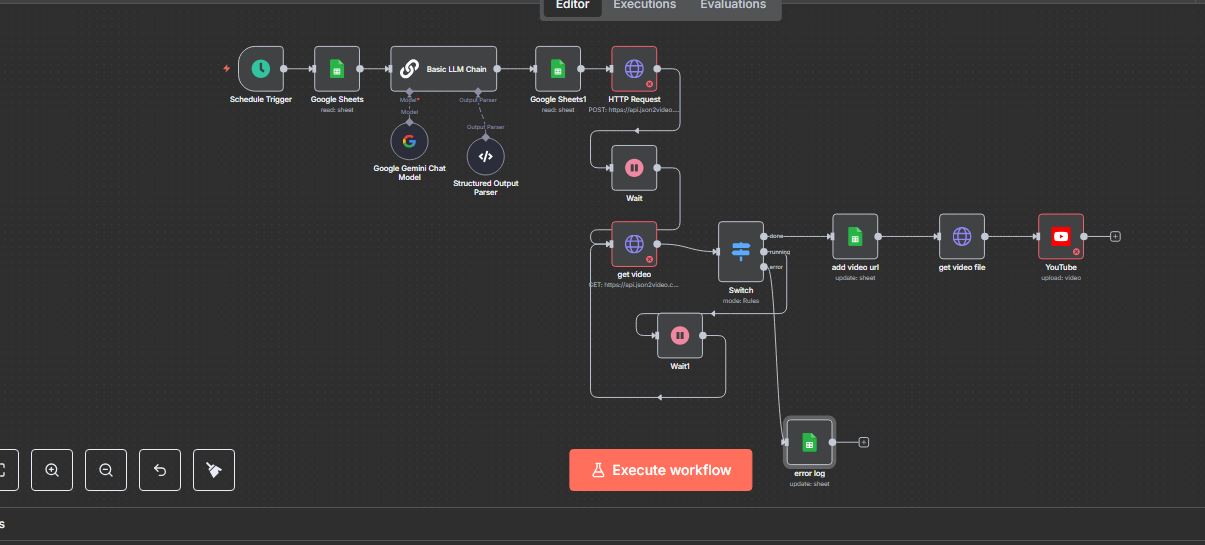Select the Structured Output Parser node
Image resolution: width=1205 pixels, height=545 pixels.
pos(486,156)
